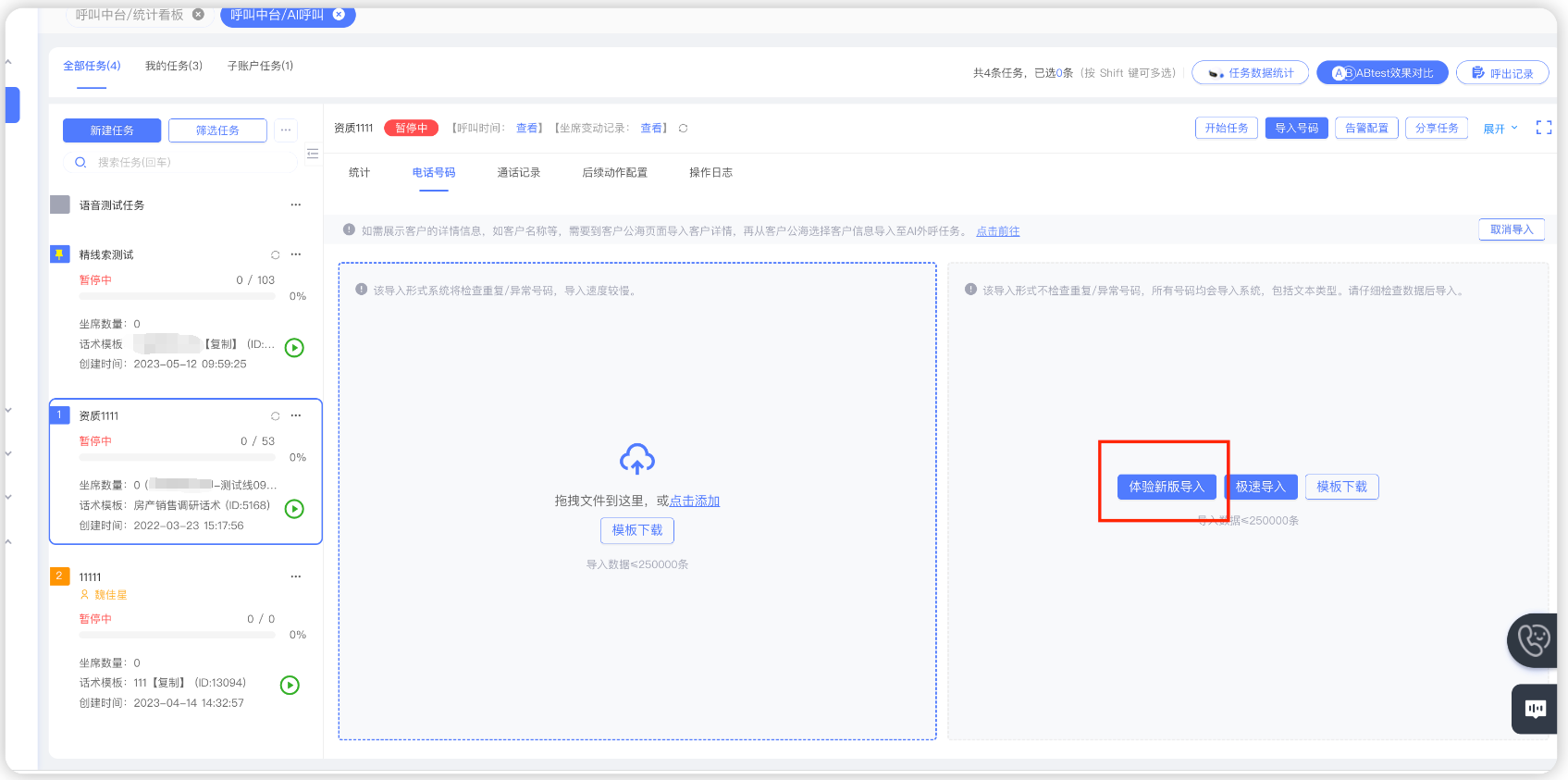Click the 体验新版导入 button
The height and width of the screenshot is (780, 1568).
click(1166, 487)
